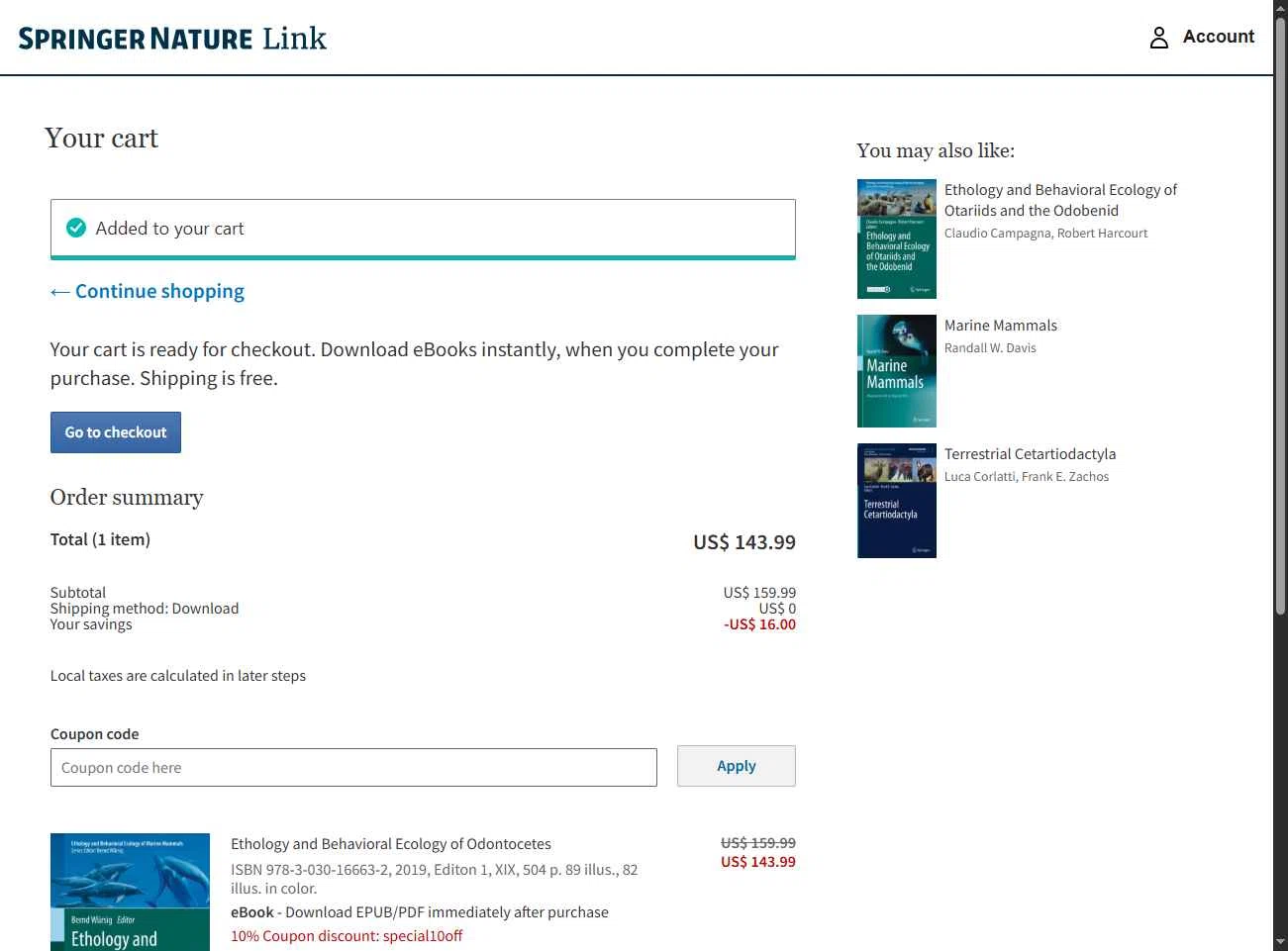
Task: Open the Otariids and the Odobenid book cover
Action: coord(897,238)
